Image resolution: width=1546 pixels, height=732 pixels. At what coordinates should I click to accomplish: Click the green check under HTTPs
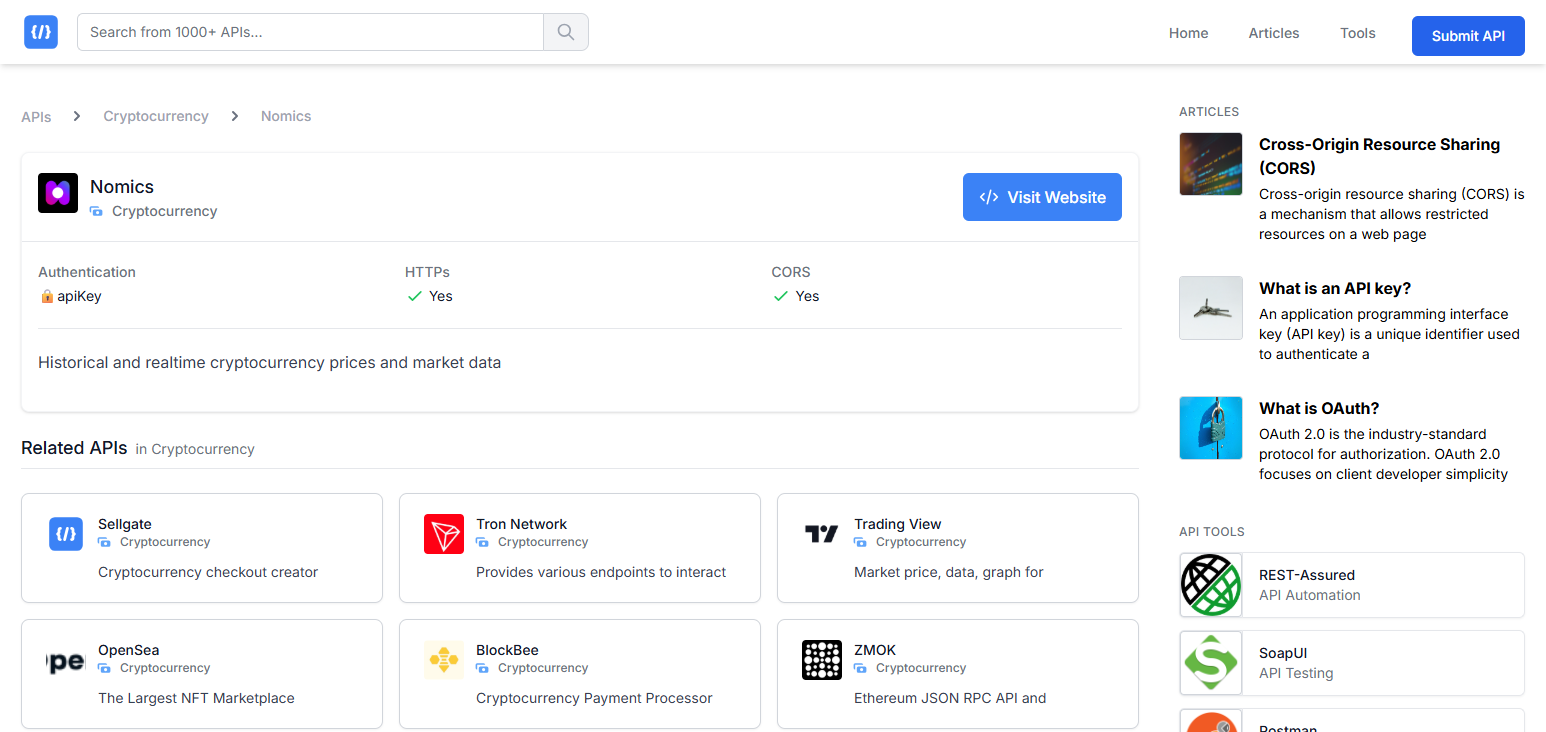415,296
